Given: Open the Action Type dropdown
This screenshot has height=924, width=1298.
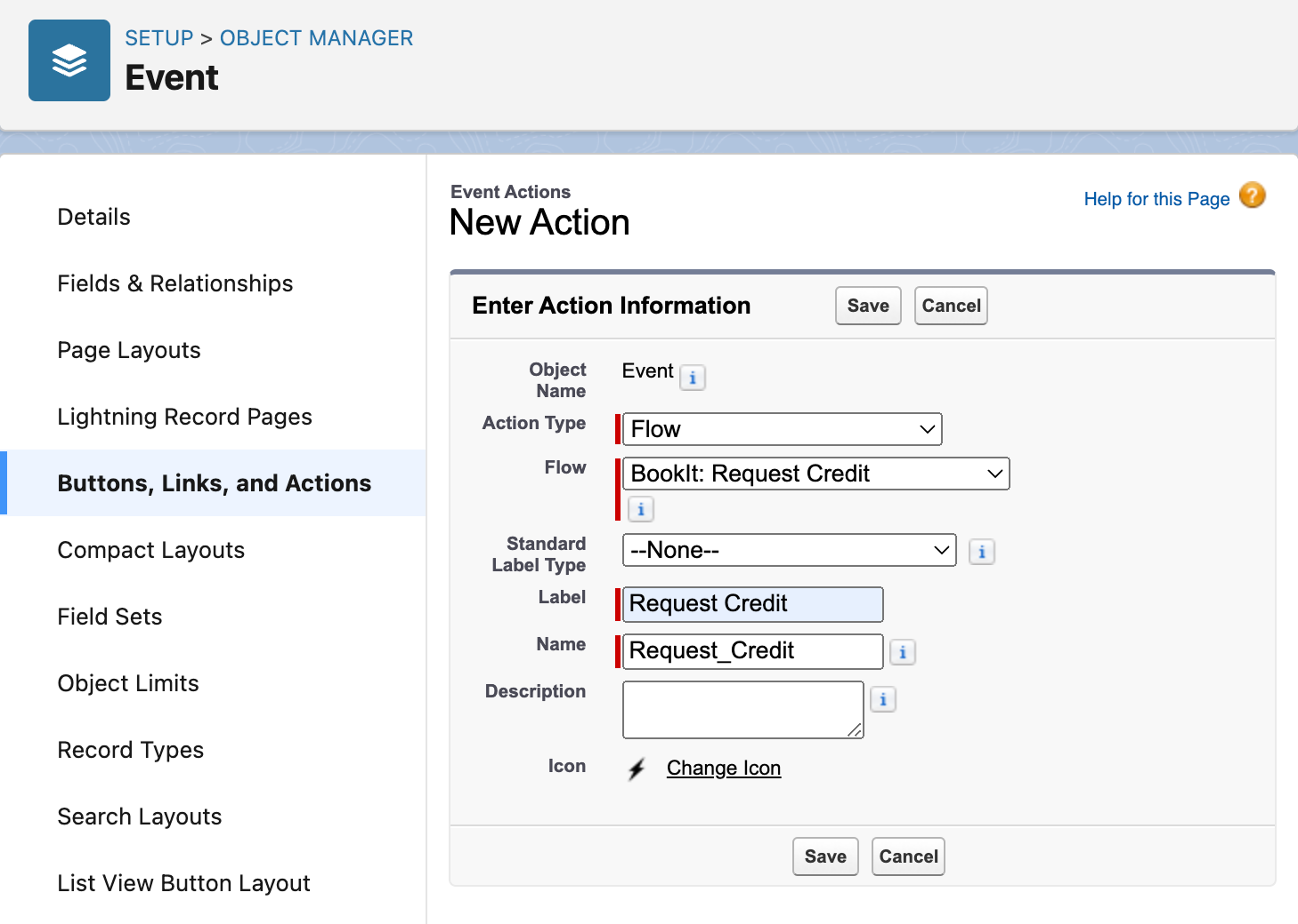Looking at the screenshot, I should (x=782, y=429).
